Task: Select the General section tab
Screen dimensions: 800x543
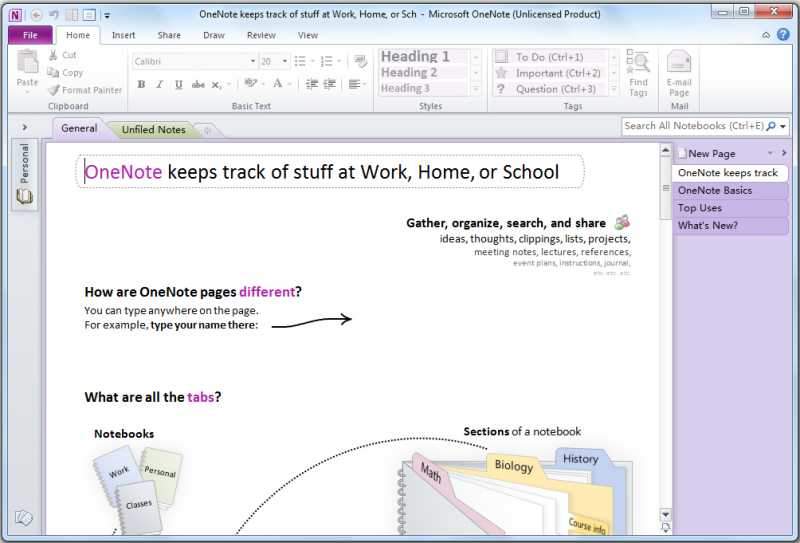Action: click(79, 129)
